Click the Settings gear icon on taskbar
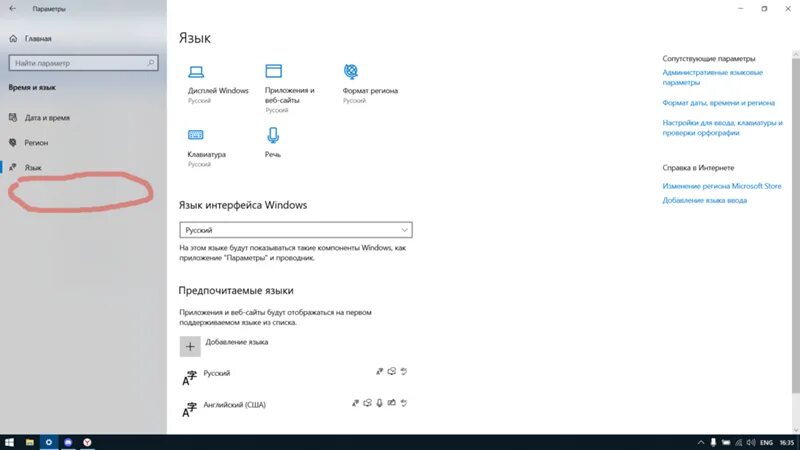 (x=48, y=442)
